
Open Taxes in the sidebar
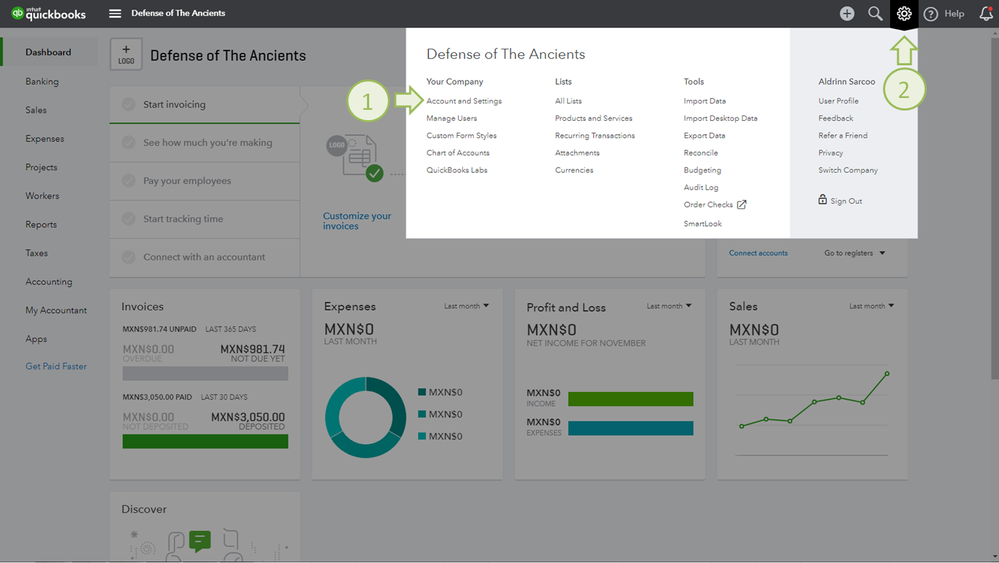(36, 253)
